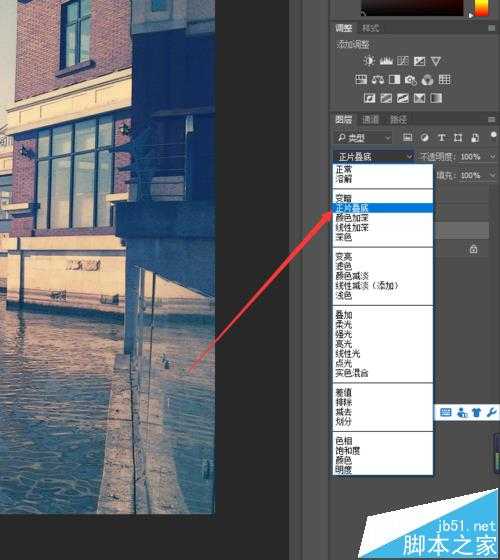Toggle layer filtering switch on/off

(493, 135)
